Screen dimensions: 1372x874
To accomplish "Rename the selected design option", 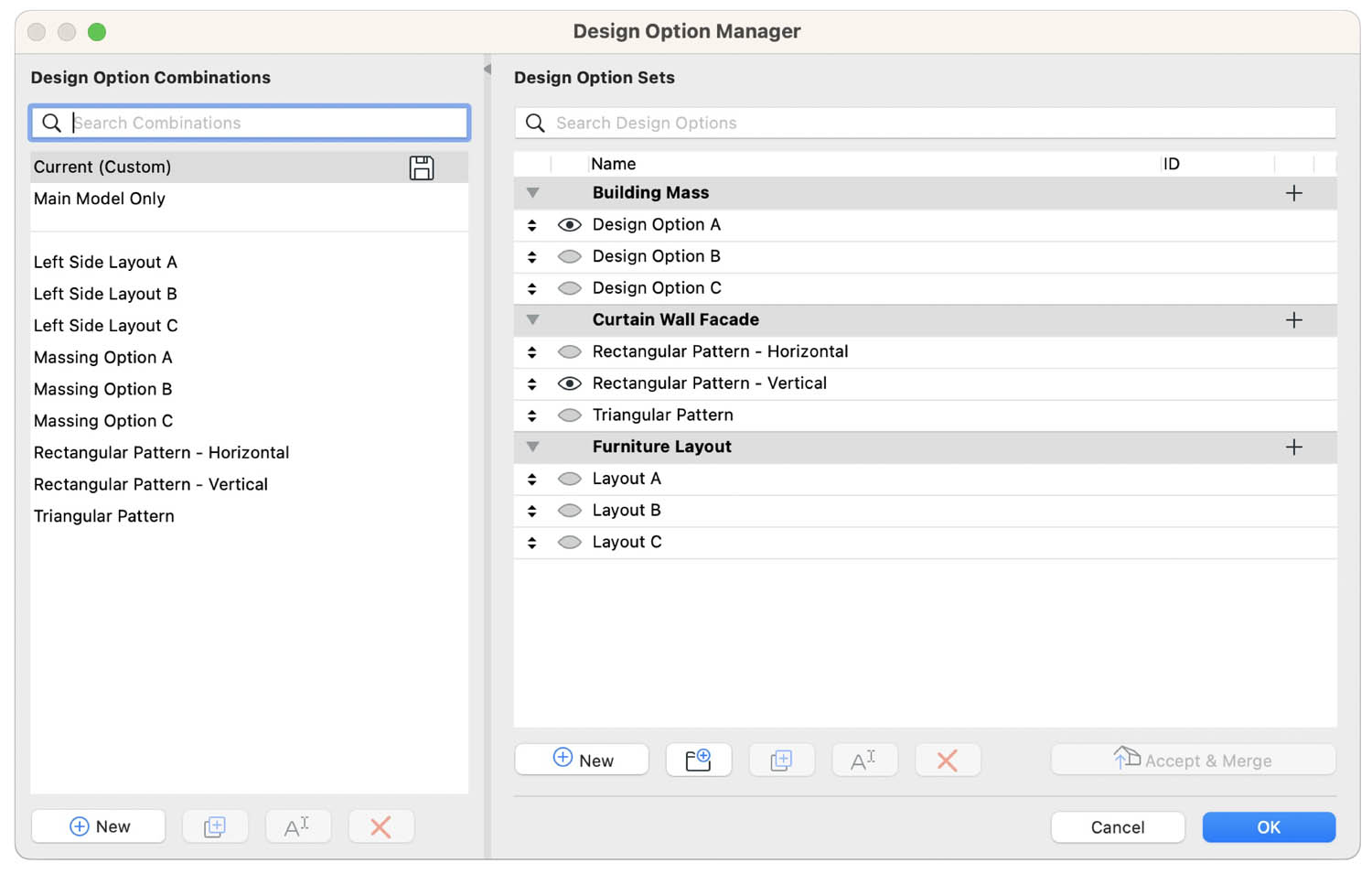I will (864, 760).
